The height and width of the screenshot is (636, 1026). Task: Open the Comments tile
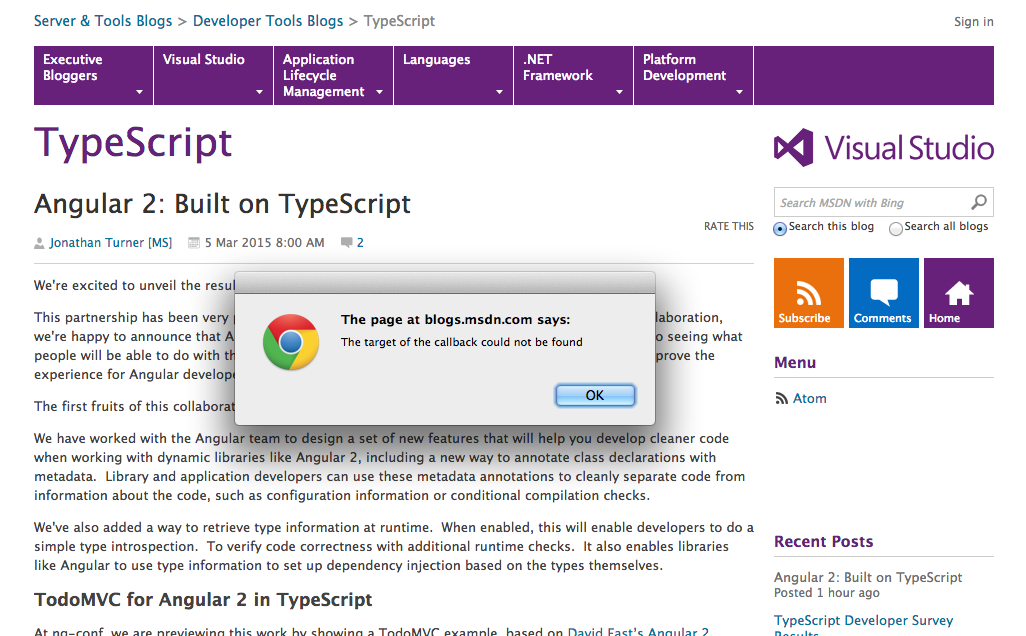[x=883, y=292]
